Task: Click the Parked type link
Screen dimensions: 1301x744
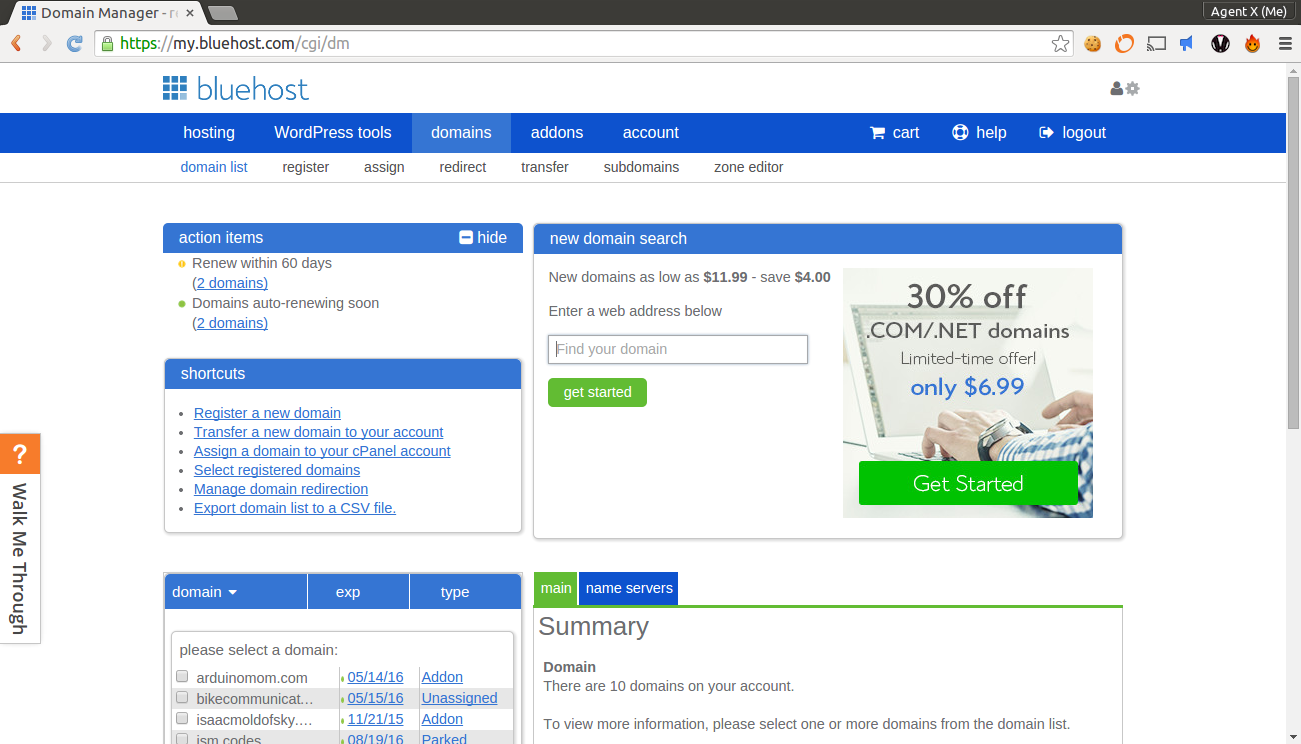Action: point(444,739)
